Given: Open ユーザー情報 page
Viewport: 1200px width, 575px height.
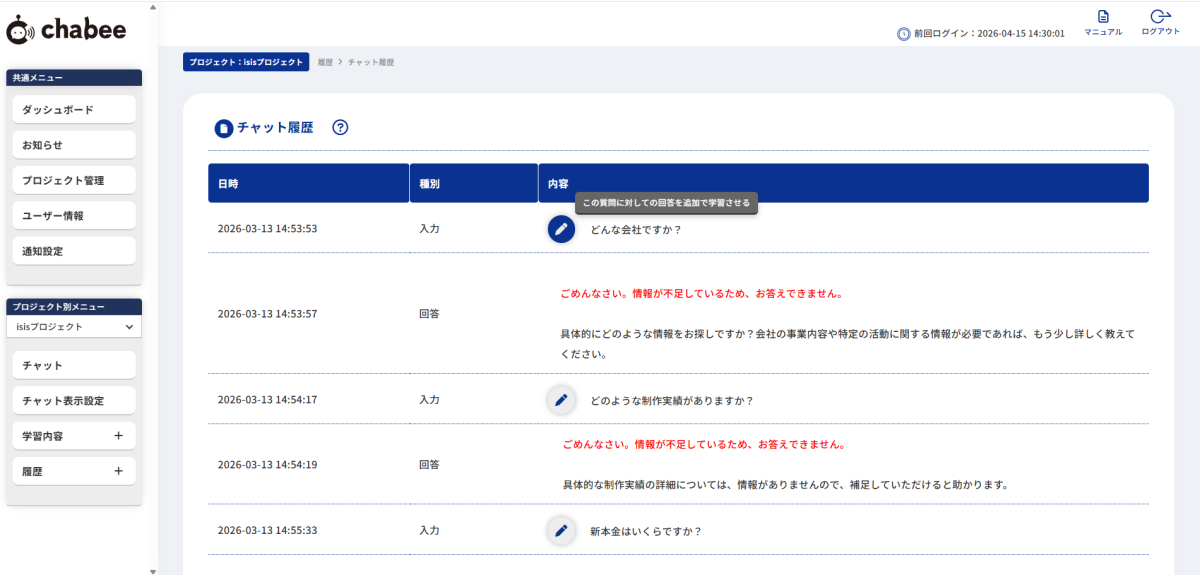Looking at the screenshot, I should pyautogui.click(x=74, y=216).
